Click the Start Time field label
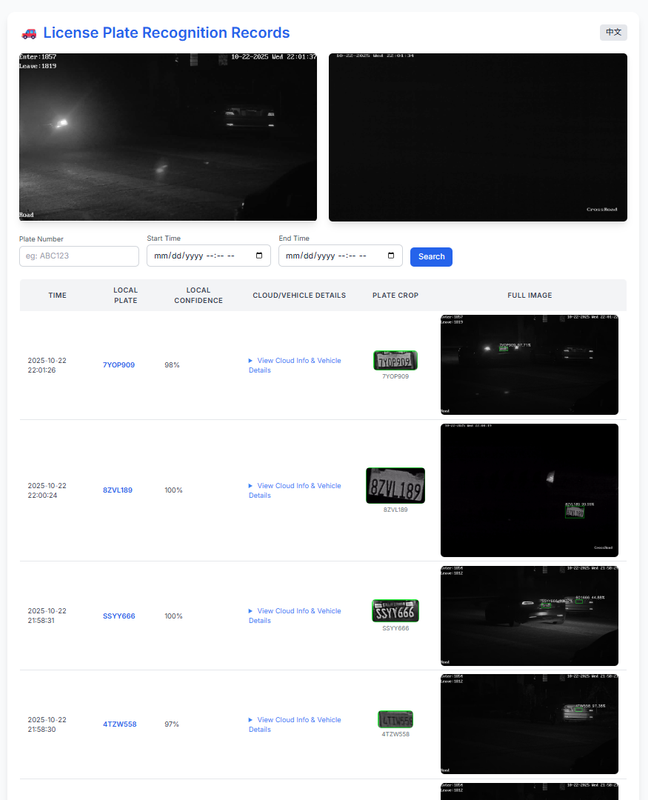This screenshot has height=800, width=648. click(164, 238)
